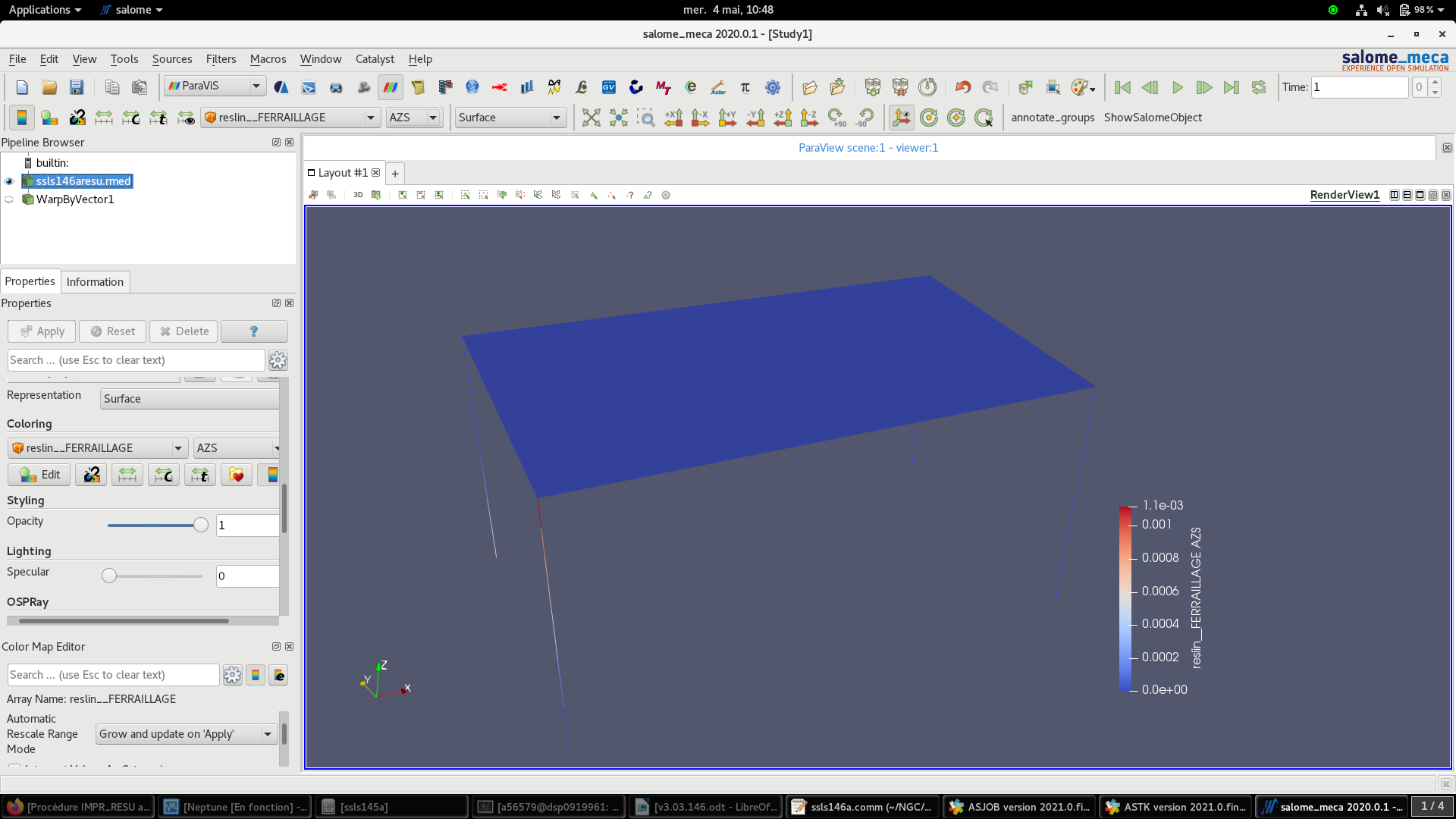Show WarpByVector1 via its eye toggle
This screenshot has height=819, width=1456.
[x=9, y=199]
